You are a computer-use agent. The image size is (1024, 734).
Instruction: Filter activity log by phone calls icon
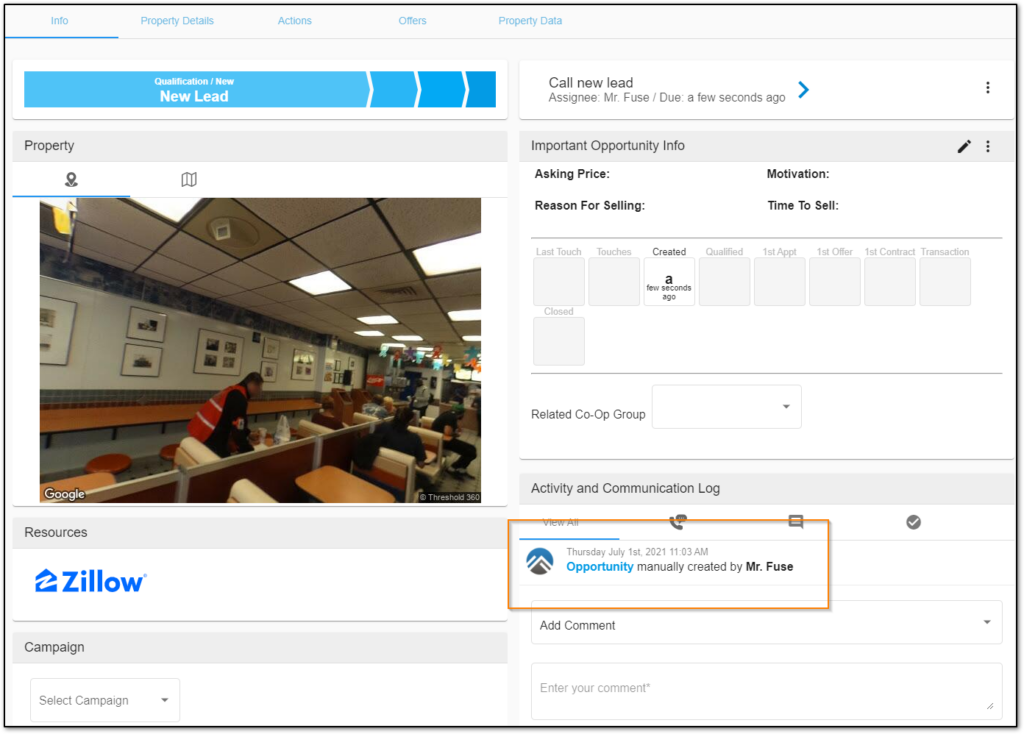(677, 522)
